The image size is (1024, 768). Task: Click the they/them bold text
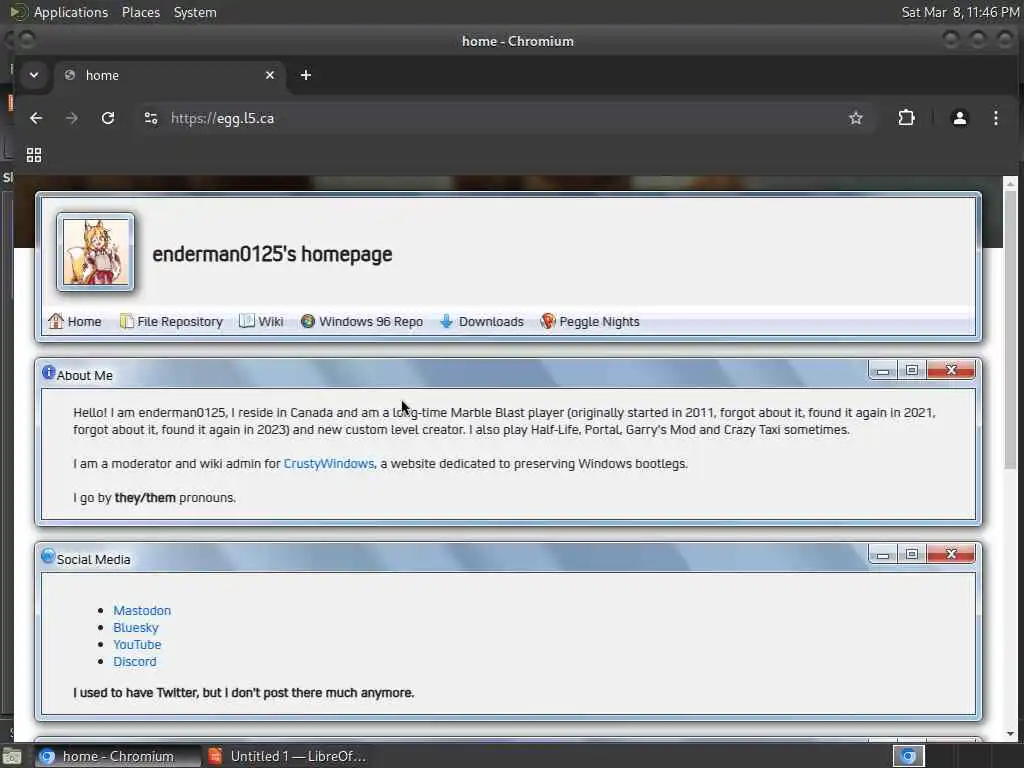click(145, 498)
